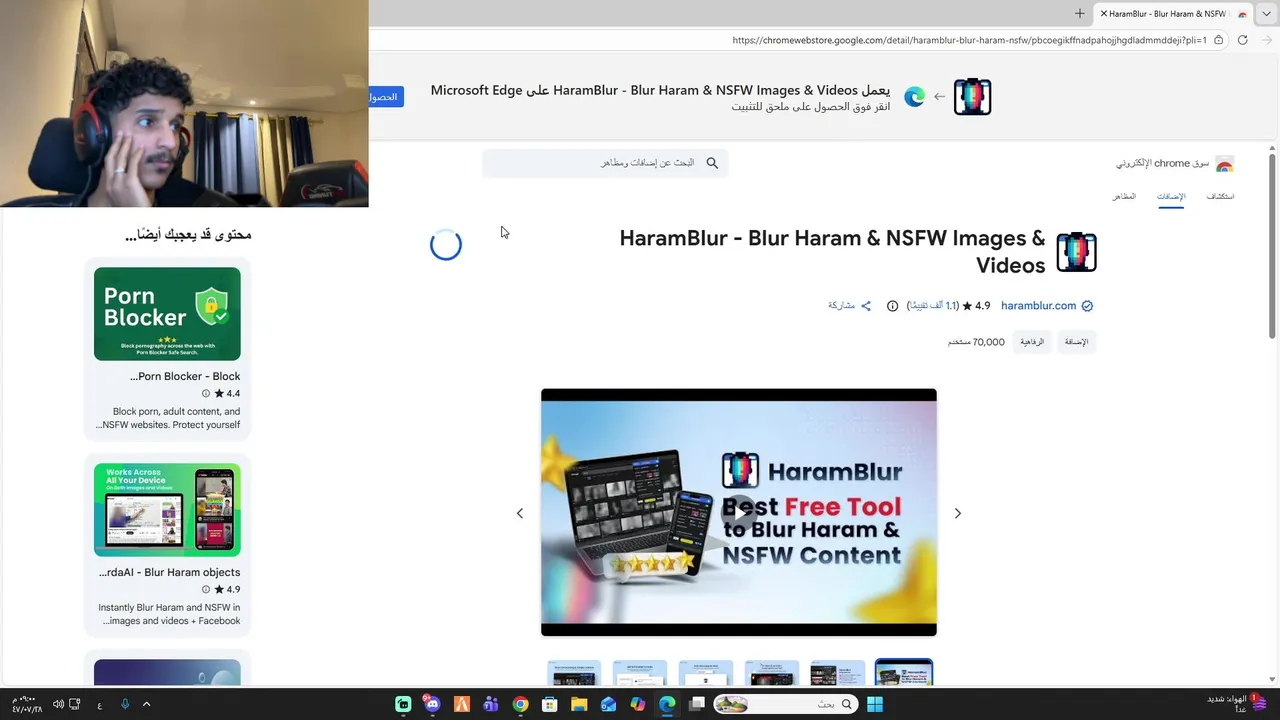The height and width of the screenshot is (720, 1280).
Task: Open Discord from the taskbar
Action: (432, 704)
